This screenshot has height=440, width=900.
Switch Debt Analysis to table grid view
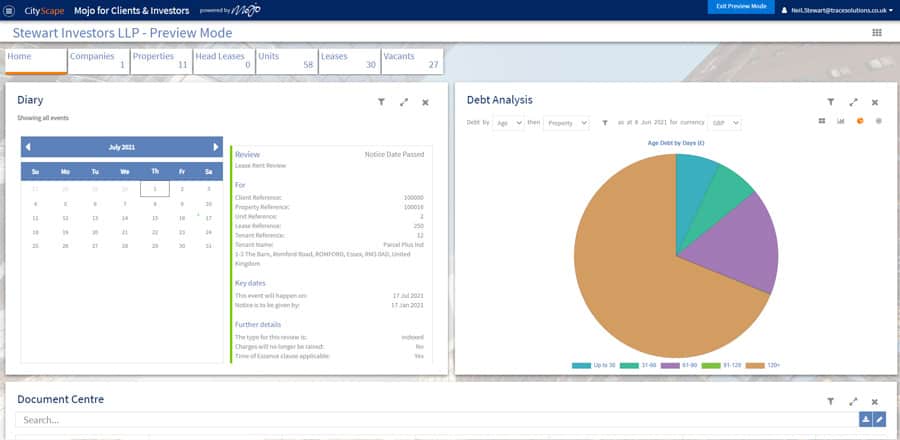tap(821, 121)
